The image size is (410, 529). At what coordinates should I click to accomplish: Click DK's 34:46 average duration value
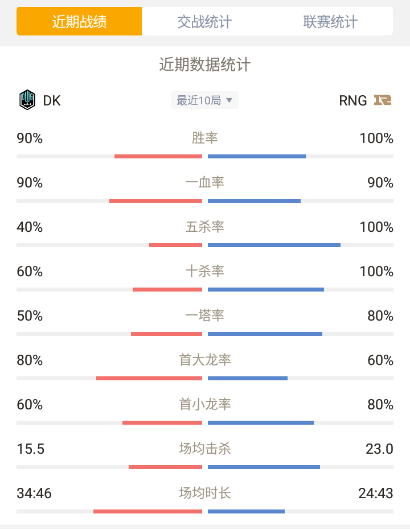tap(34, 494)
